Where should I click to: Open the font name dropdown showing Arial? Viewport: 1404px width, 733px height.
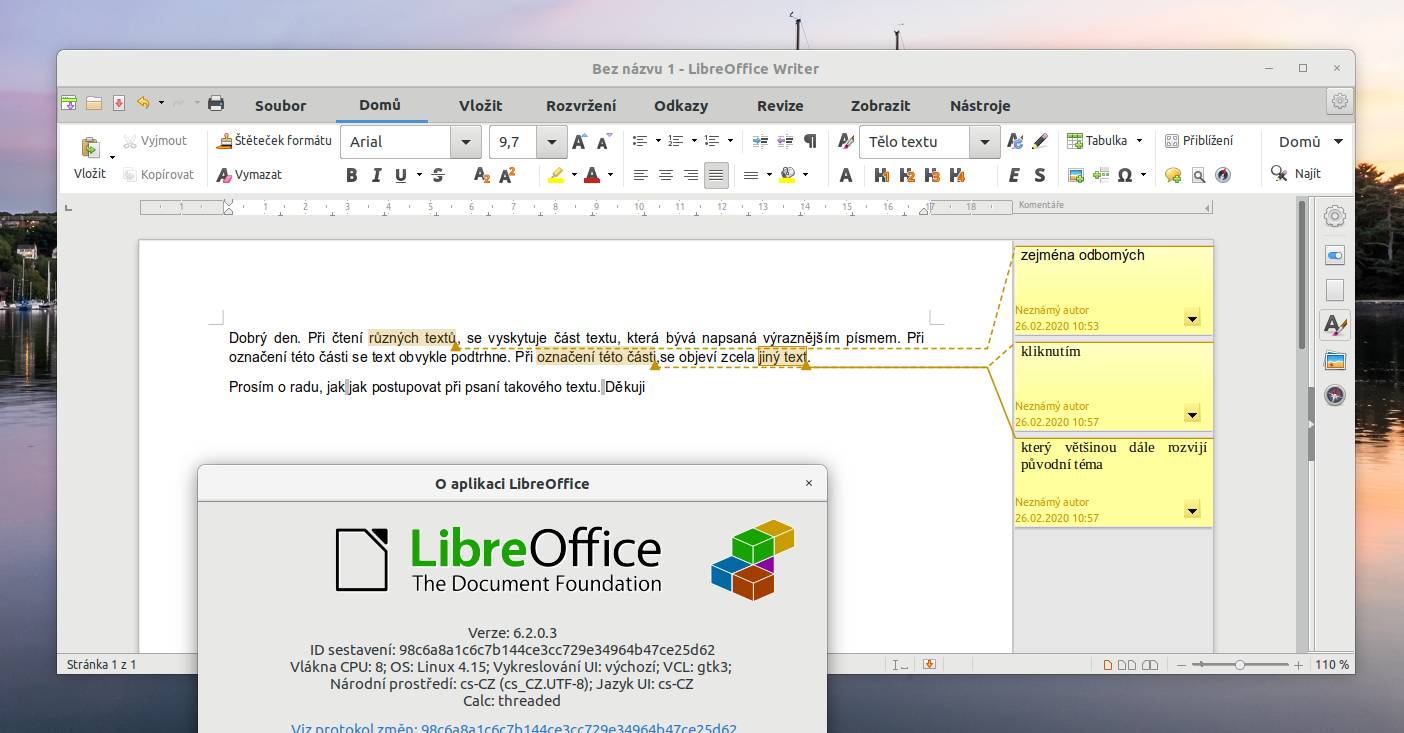click(x=465, y=142)
